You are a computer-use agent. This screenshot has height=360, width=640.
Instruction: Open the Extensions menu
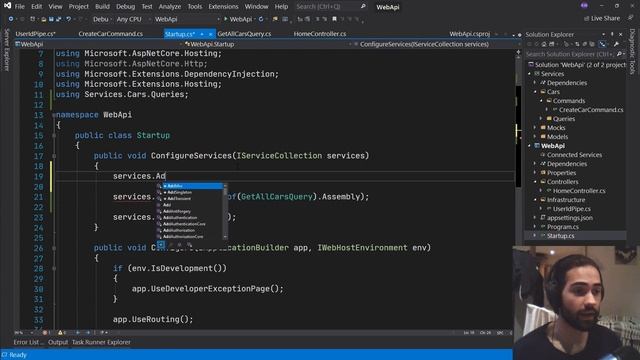[223, 7]
